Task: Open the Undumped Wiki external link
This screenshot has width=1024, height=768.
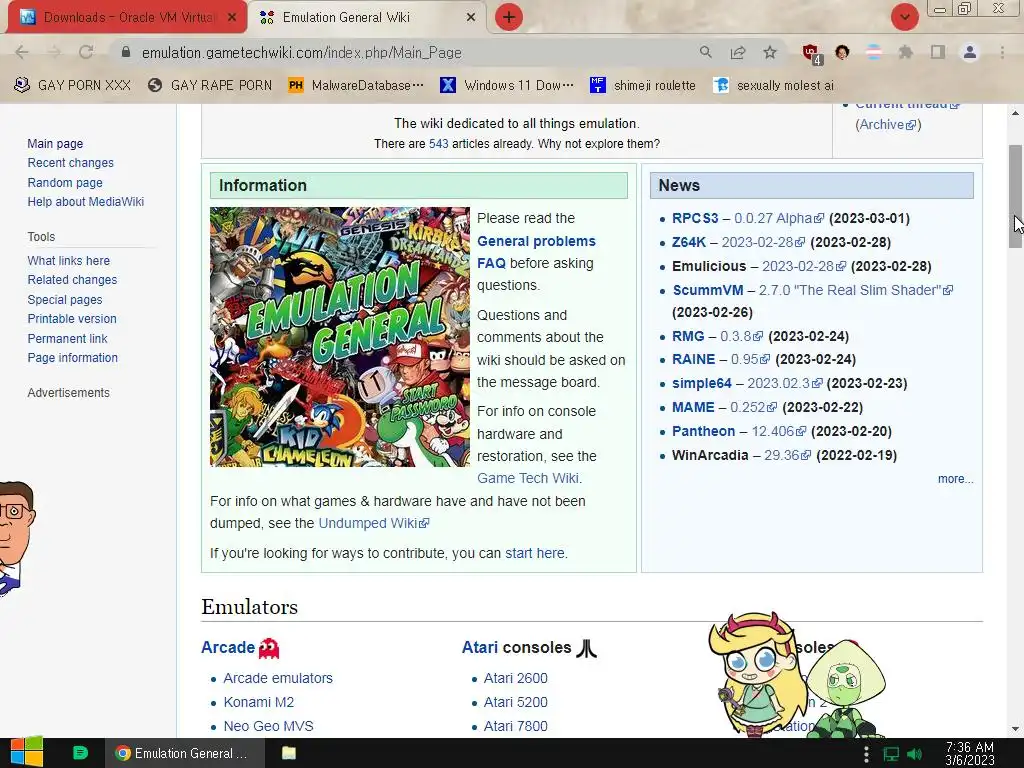Action: pyautogui.click(x=374, y=523)
